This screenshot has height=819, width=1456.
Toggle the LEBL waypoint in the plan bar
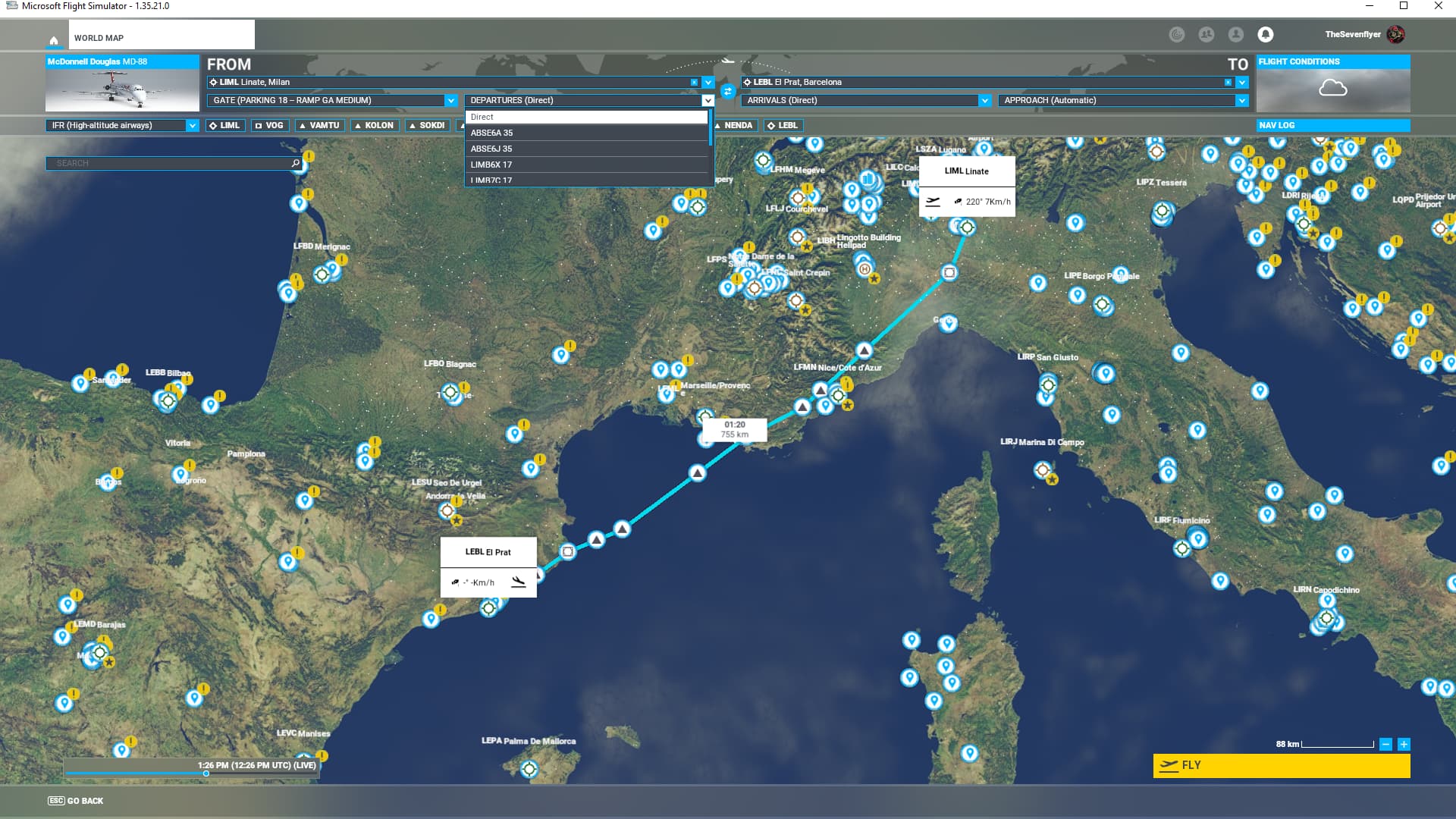coord(783,125)
